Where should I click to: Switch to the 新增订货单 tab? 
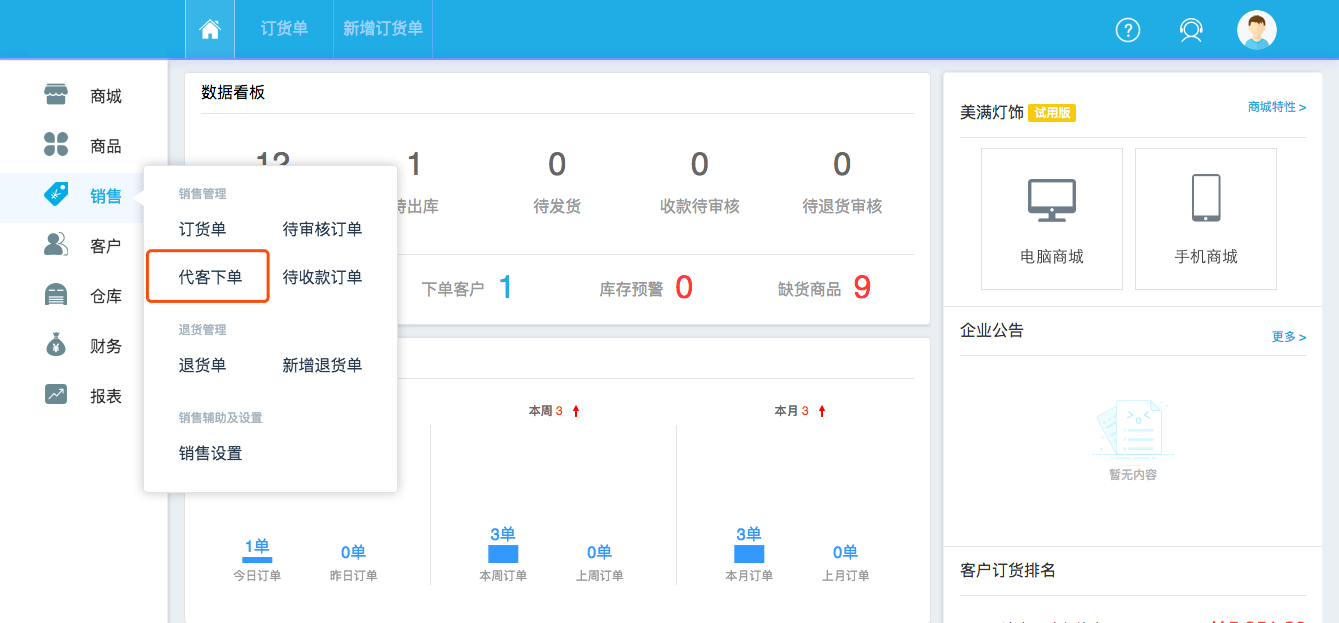[x=382, y=29]
